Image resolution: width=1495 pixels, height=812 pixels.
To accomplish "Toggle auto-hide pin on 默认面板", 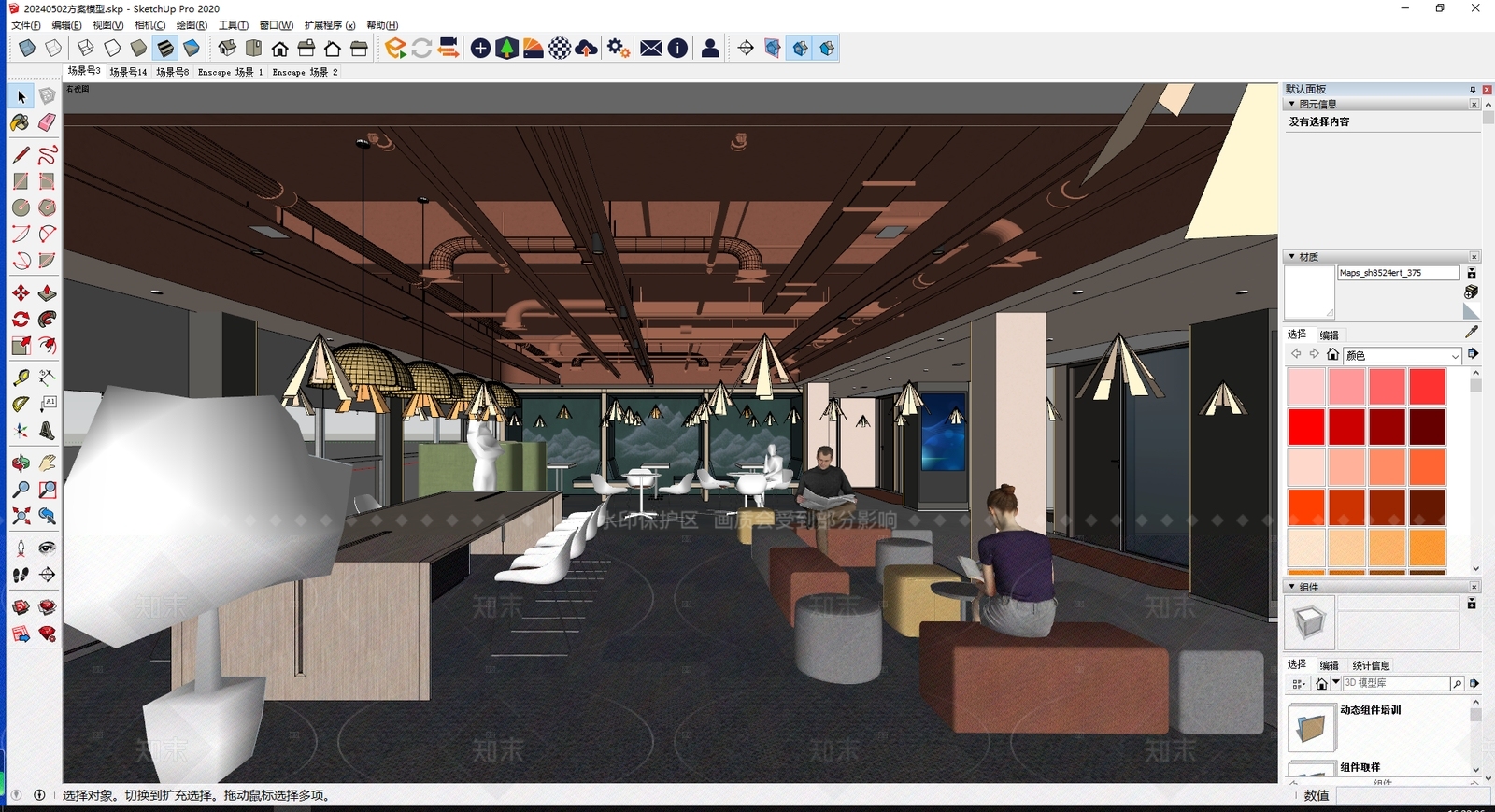I will point(1473,90).
